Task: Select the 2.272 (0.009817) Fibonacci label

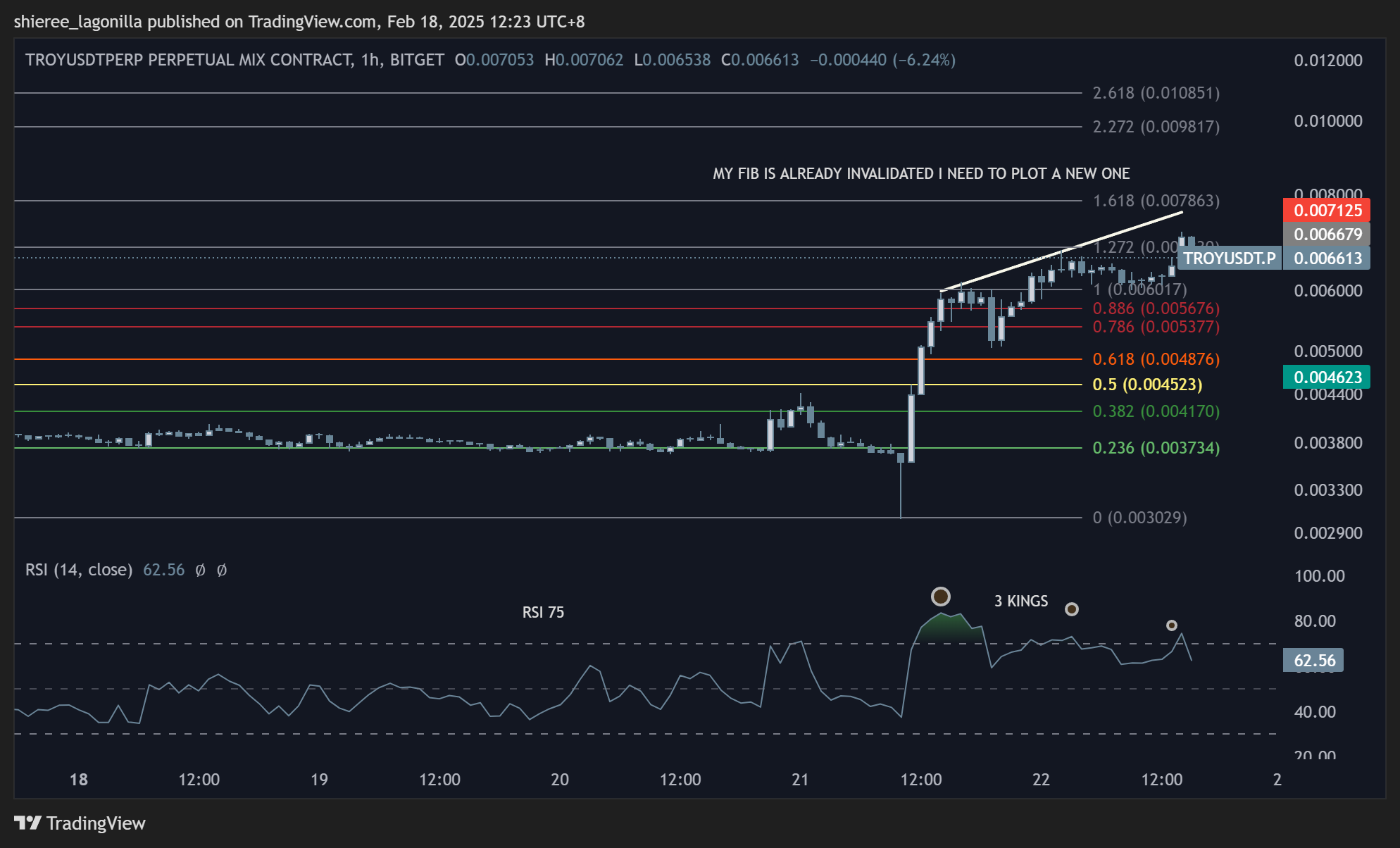Action: pyautogui.click(x=1156, y=127)
